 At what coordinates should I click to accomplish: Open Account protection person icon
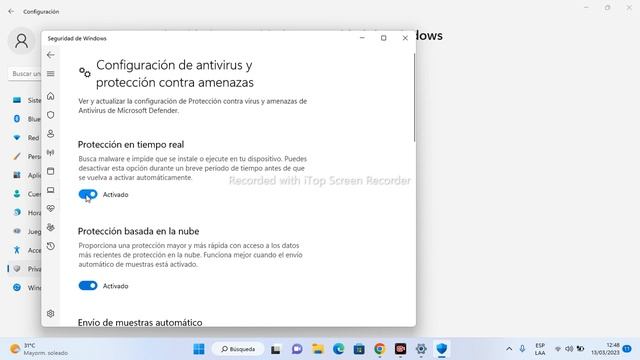click(51, 133)
